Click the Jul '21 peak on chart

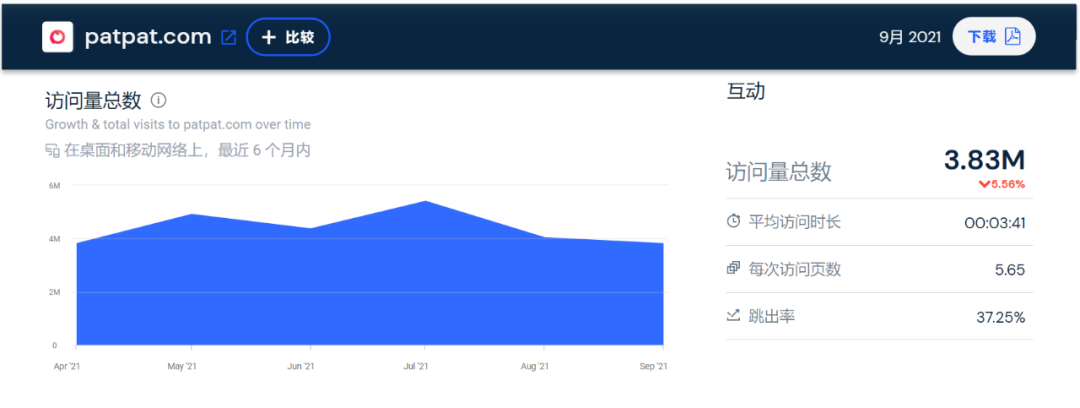(425, 202)
